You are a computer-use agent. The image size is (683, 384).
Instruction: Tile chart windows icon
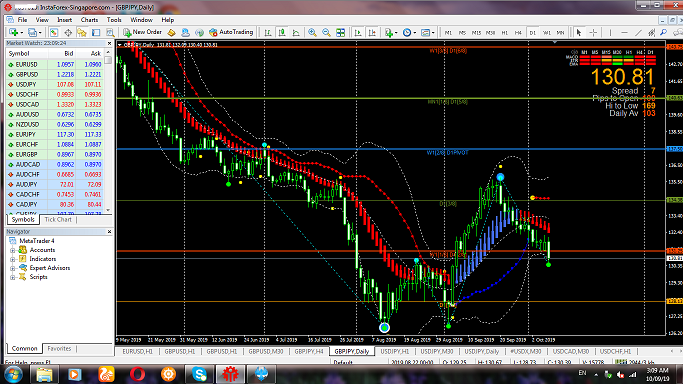[x=341, y=33]
